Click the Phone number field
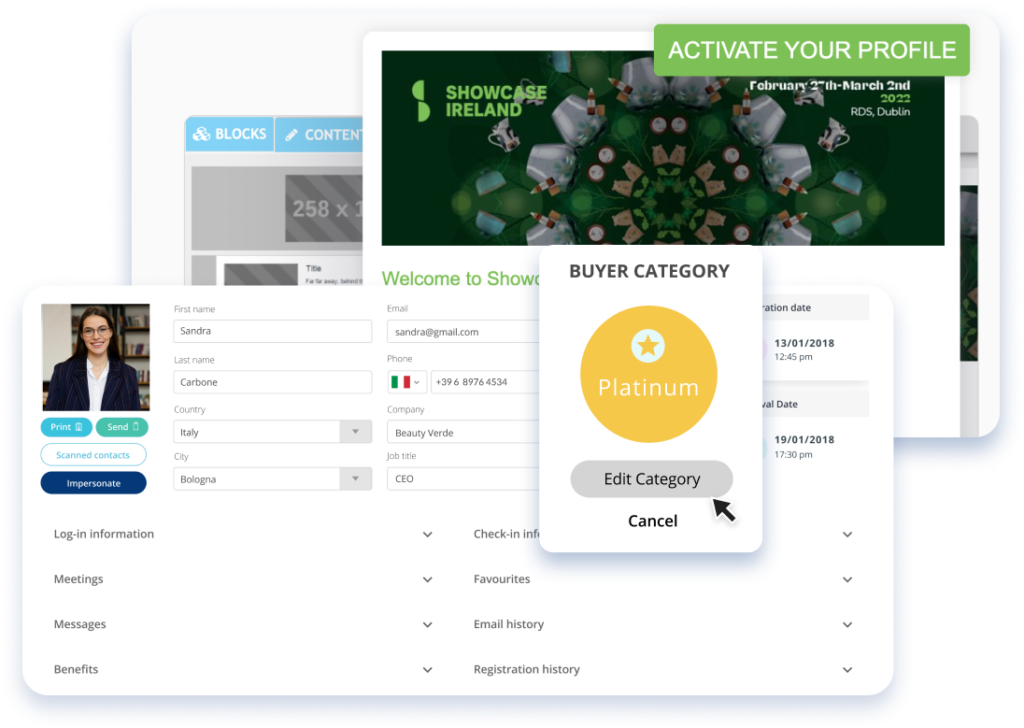 pos(485,382)
